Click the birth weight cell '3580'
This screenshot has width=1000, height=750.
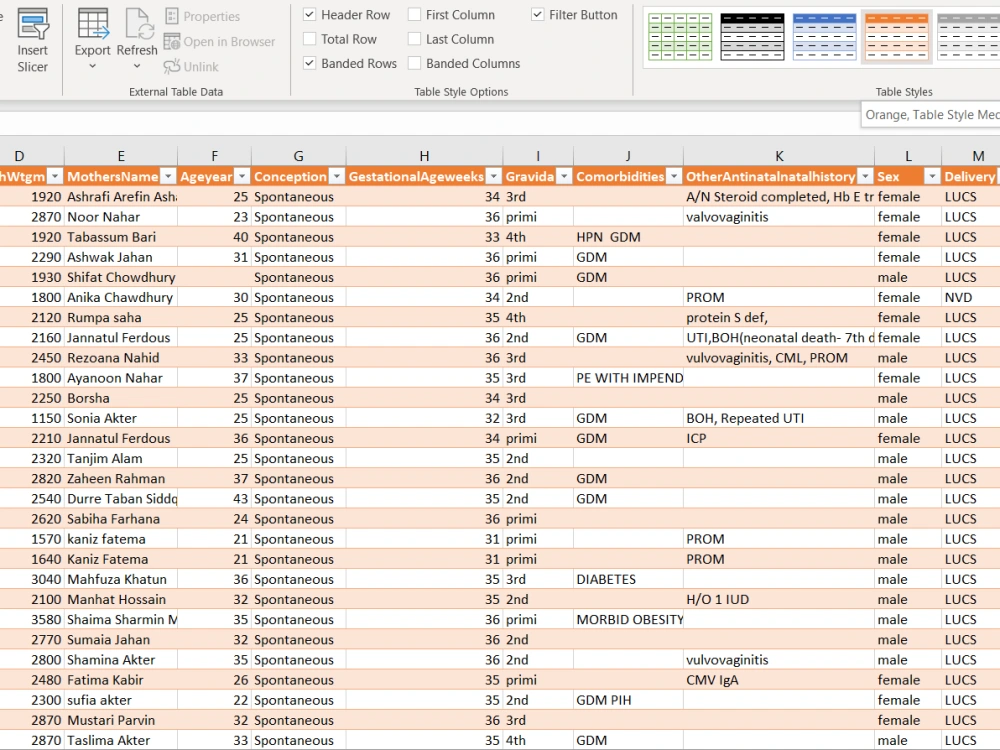[32, 619]
